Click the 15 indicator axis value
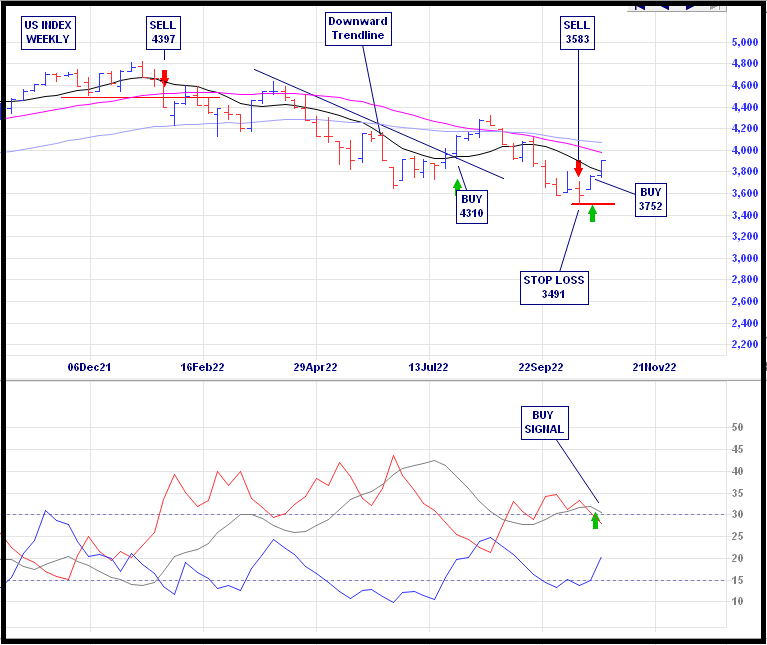Screen dimensions: 767x645 click(738, 580)
